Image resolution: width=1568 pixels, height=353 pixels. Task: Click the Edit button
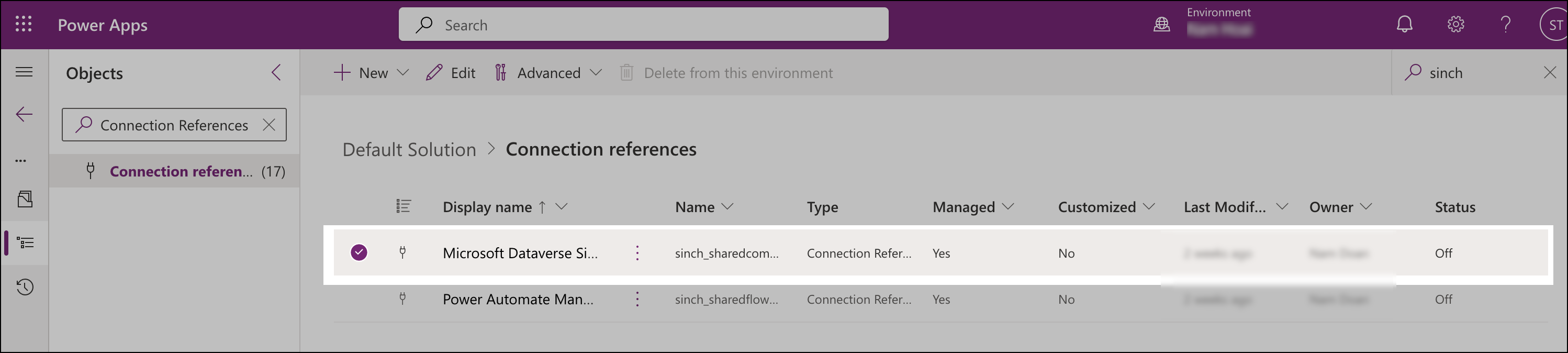coord(451,72)
